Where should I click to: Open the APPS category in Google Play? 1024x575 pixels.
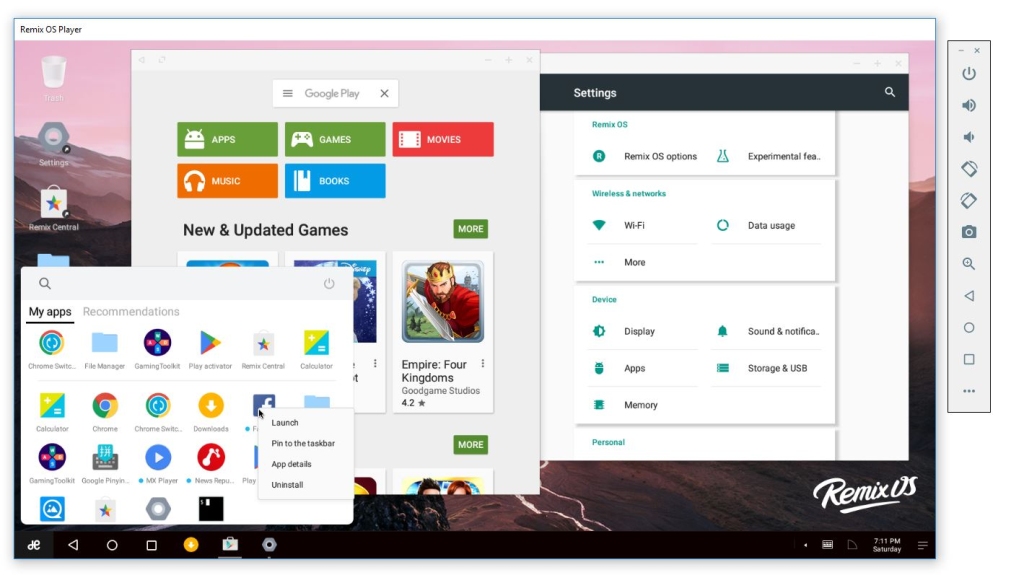point(227,139)
